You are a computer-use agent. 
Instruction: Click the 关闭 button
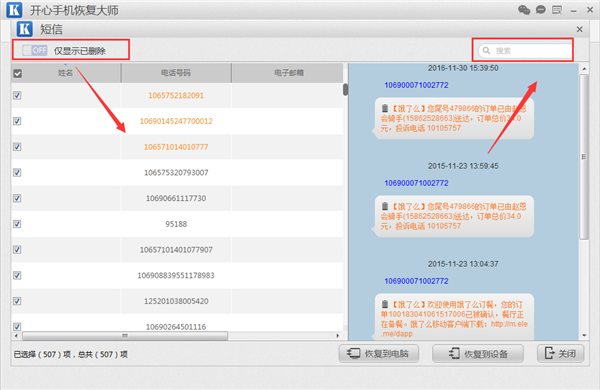[x=561, y=353]
